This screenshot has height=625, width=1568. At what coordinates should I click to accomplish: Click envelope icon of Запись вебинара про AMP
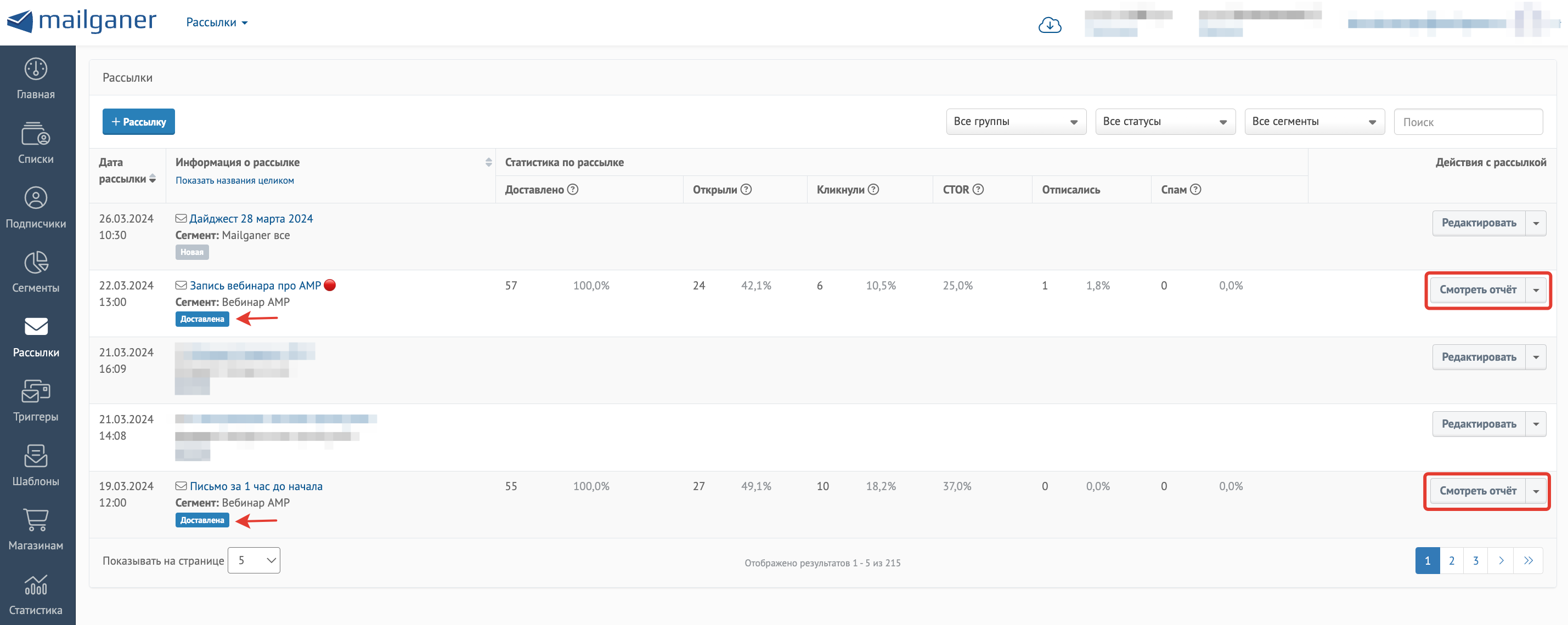pos(181,285)
